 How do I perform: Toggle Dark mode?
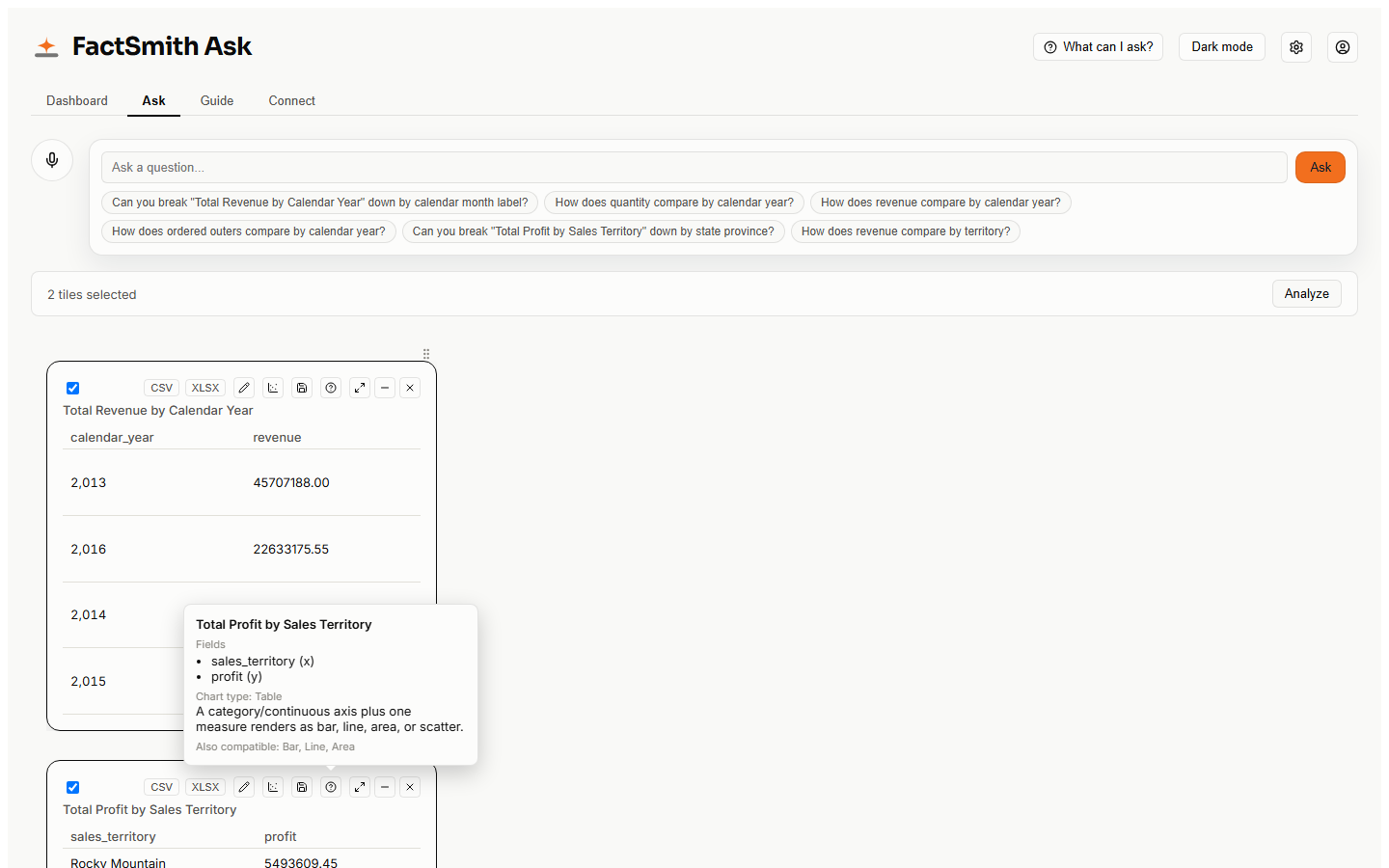click(1222, 46)
